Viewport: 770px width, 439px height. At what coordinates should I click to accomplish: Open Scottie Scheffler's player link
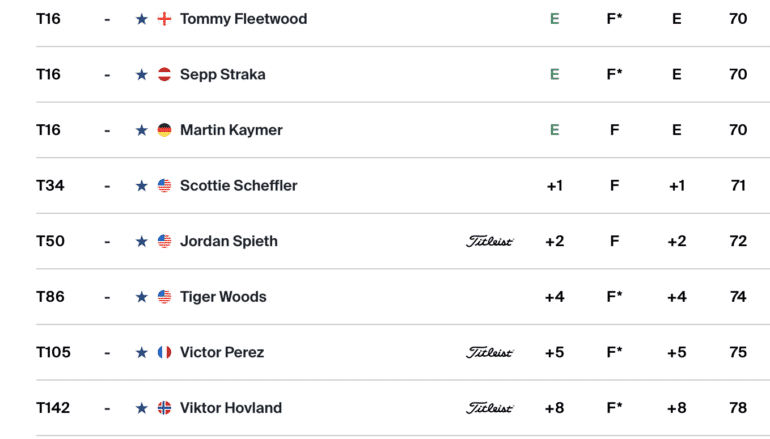coord(238,186)
